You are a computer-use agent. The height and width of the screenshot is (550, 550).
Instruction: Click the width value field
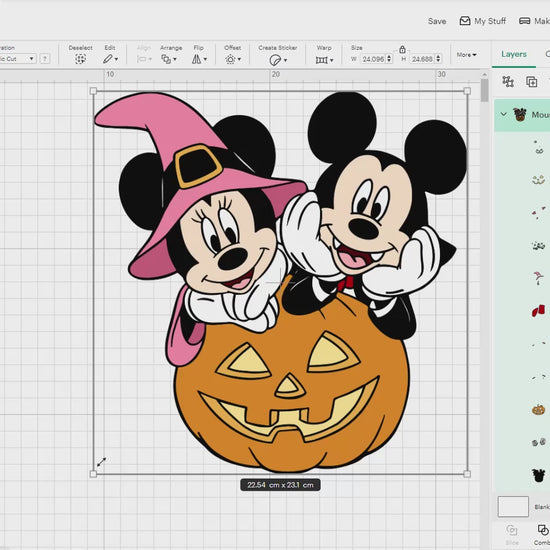(374, 59)
